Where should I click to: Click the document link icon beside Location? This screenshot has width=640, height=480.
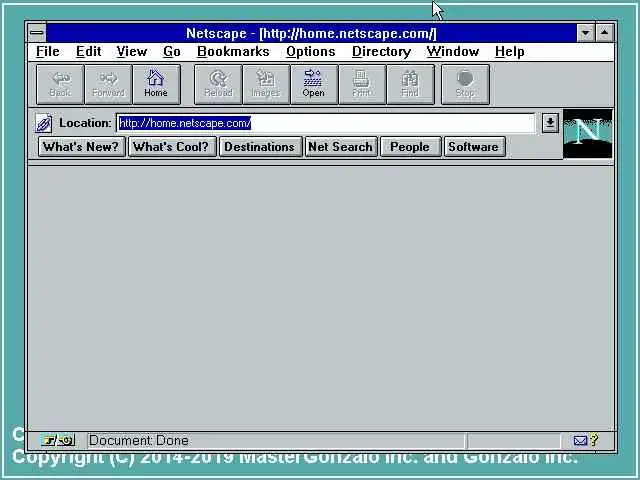[x=44, y=123]
